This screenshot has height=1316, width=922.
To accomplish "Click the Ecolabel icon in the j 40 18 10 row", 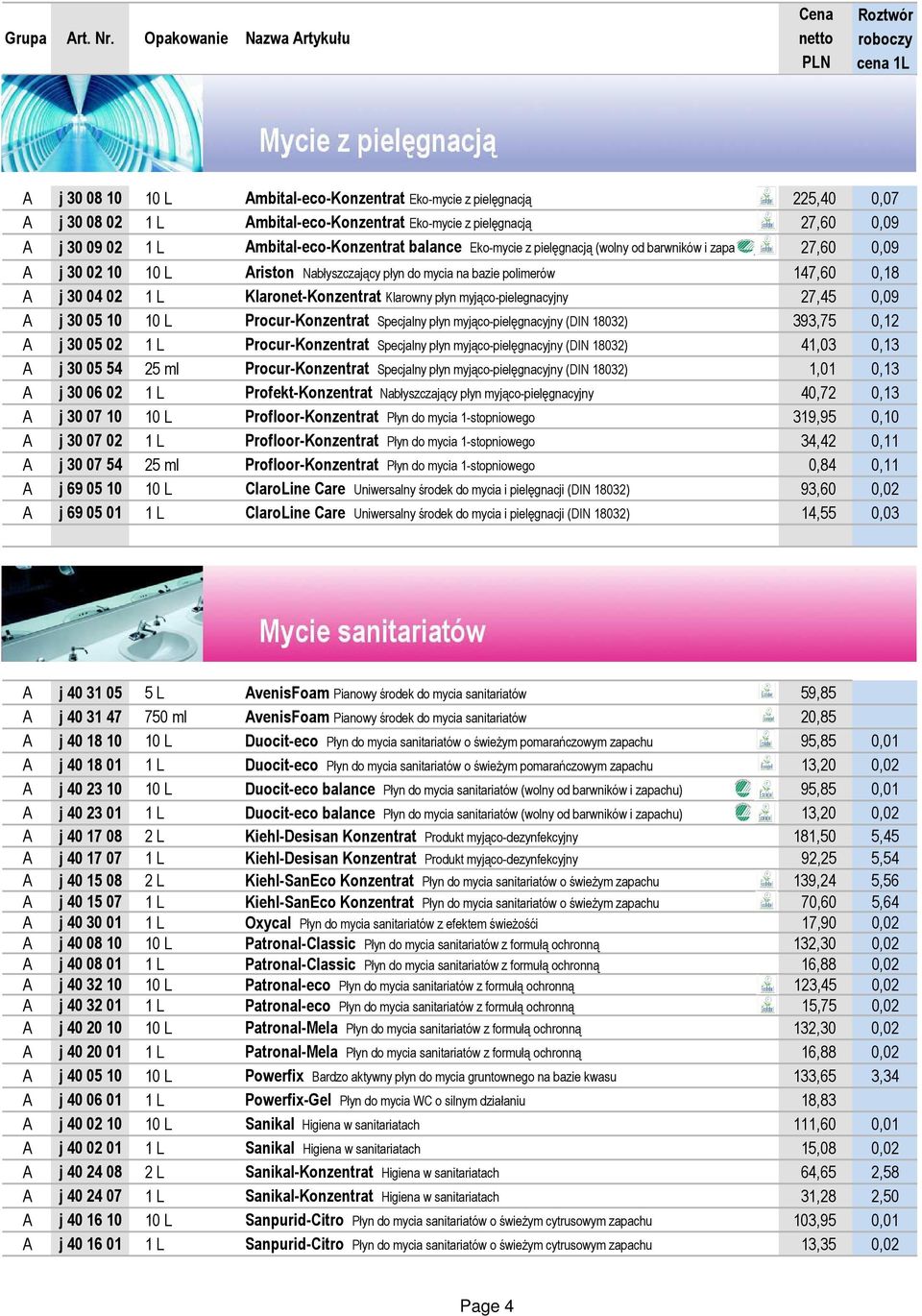I will point(766,740).
